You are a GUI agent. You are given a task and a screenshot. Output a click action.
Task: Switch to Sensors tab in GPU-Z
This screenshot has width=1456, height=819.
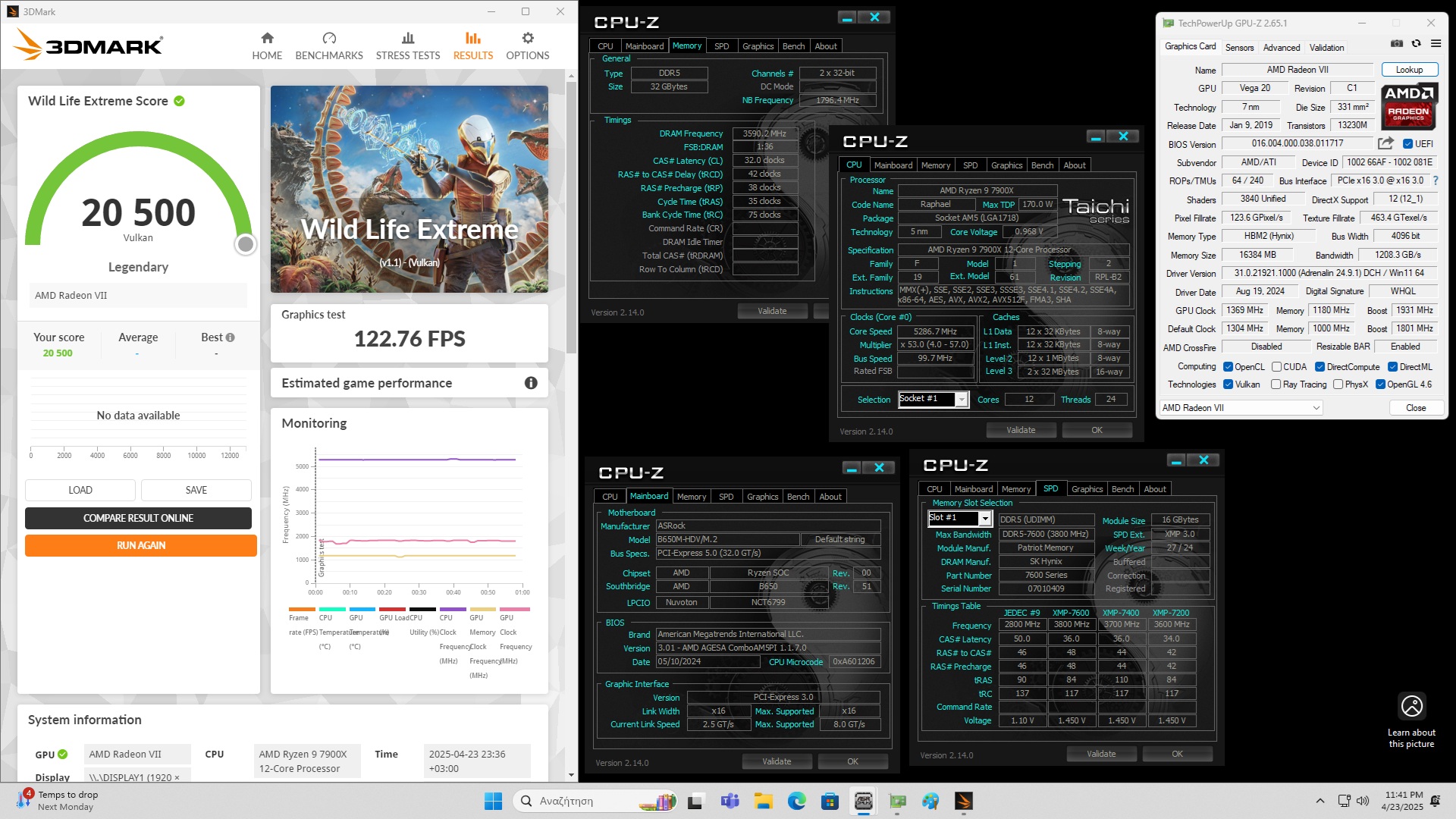tap(1239, 47)
